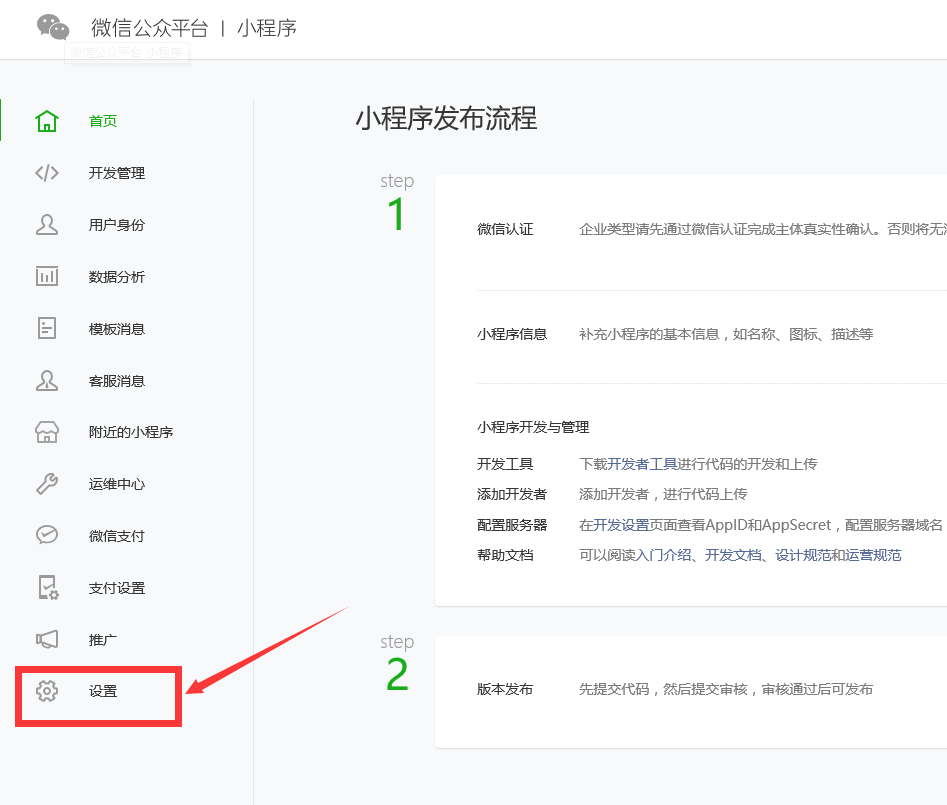
Task: Open 开发管理 in the sidebar
Action: (x=117, y=173)
